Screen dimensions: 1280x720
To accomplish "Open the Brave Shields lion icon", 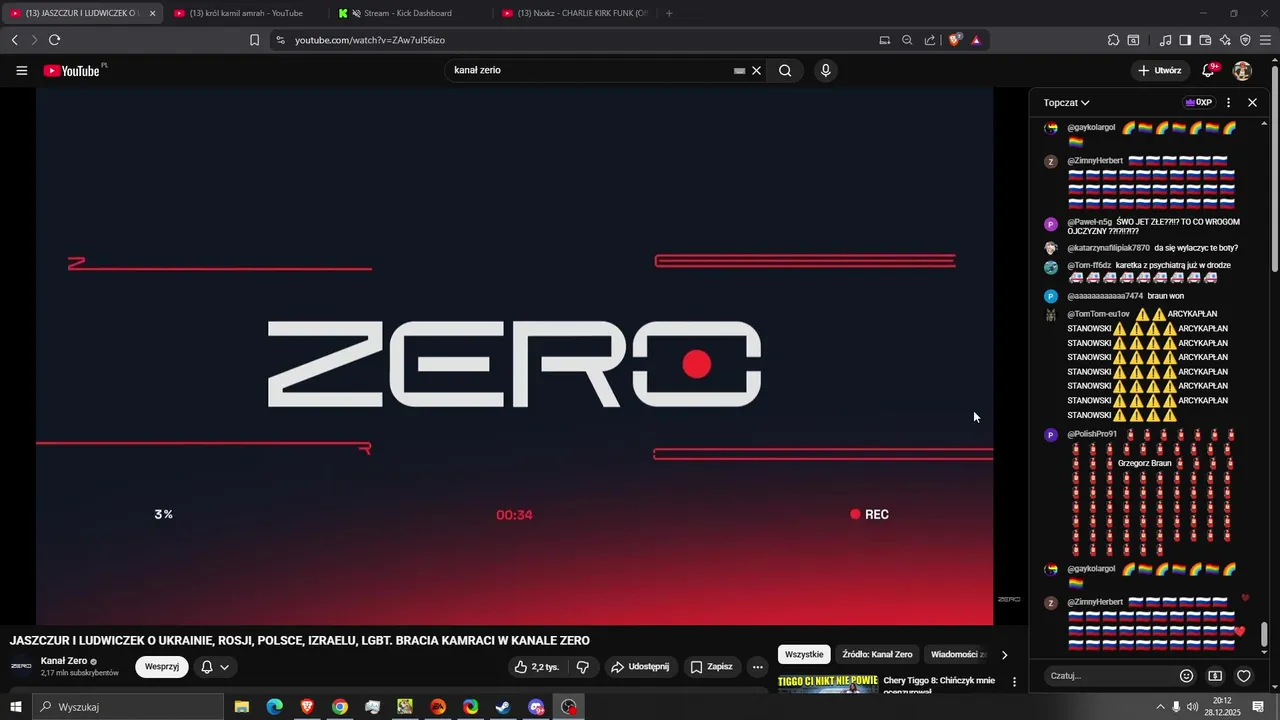I will pyautogui.click(x=955, y=40).
